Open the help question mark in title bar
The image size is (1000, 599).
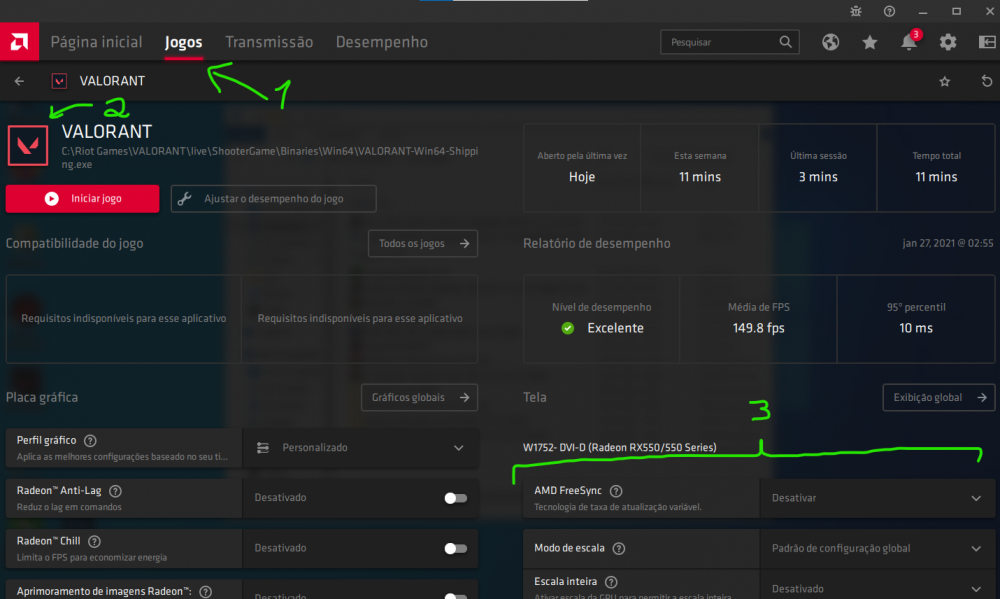tap(890, 11)
